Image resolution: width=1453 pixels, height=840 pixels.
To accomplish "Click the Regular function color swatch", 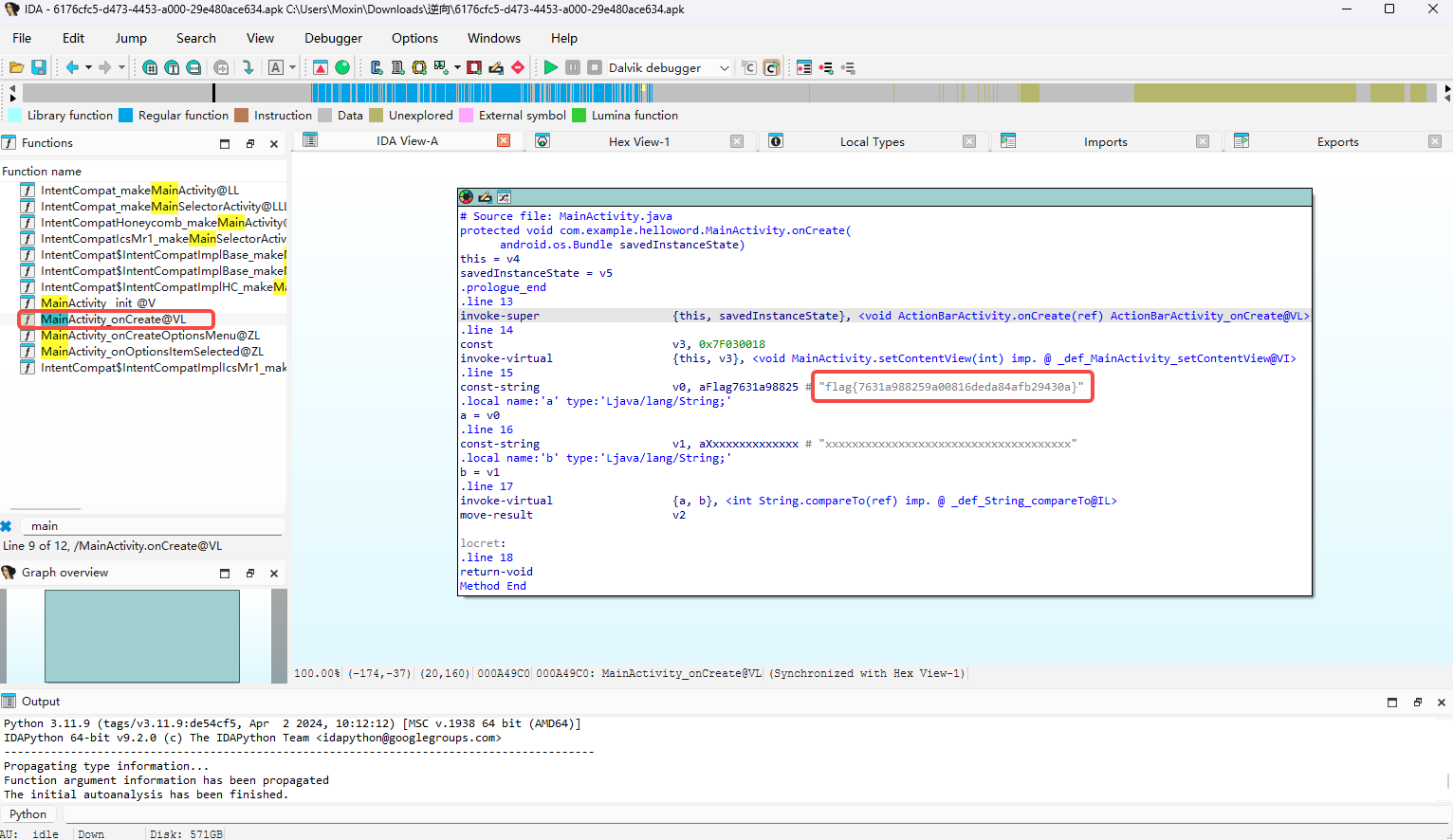I will [x=125, y=116].
